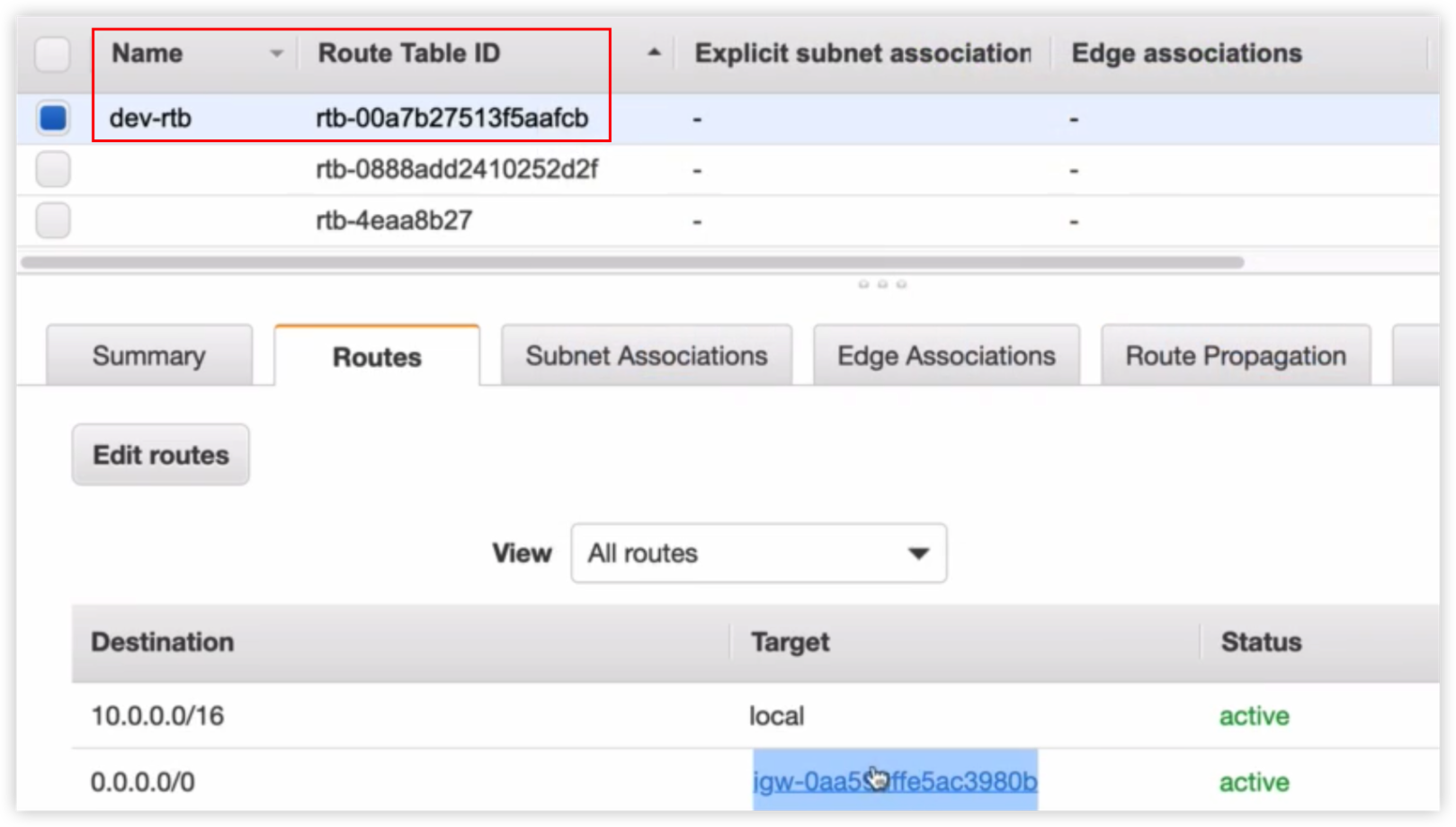The height and width of the screenshot is (827, 1456).
Task: Click the Explicit subnet association column header
Action: tap(862, 54)
